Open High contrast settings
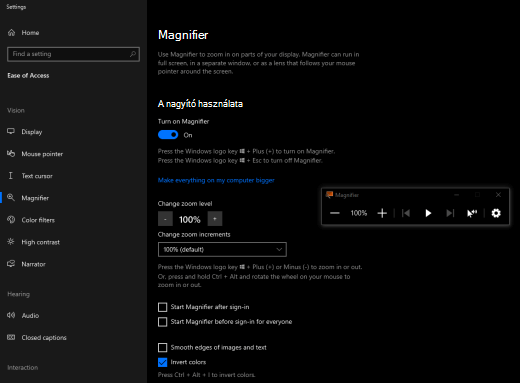This screenshot has height=383, width=520. (x=41, y=242)
